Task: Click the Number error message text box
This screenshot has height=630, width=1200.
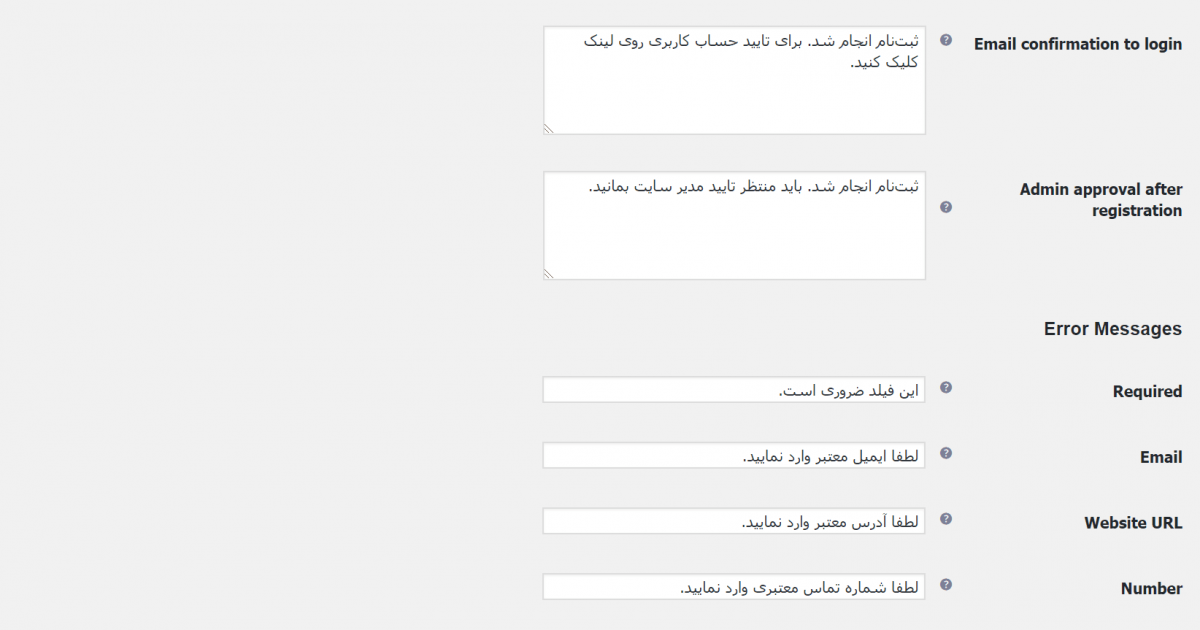Action: click(734, 587)
